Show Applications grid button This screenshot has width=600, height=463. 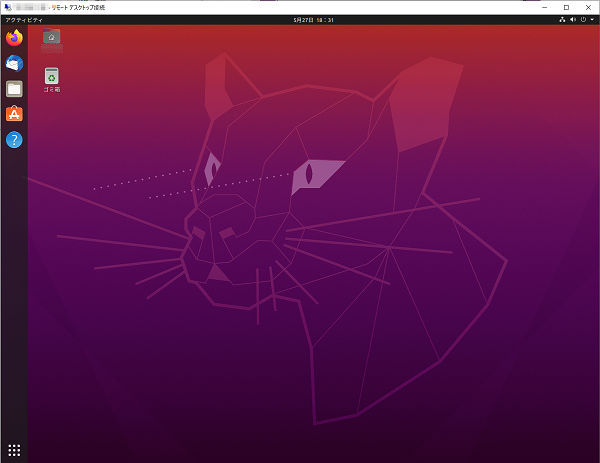14,450
